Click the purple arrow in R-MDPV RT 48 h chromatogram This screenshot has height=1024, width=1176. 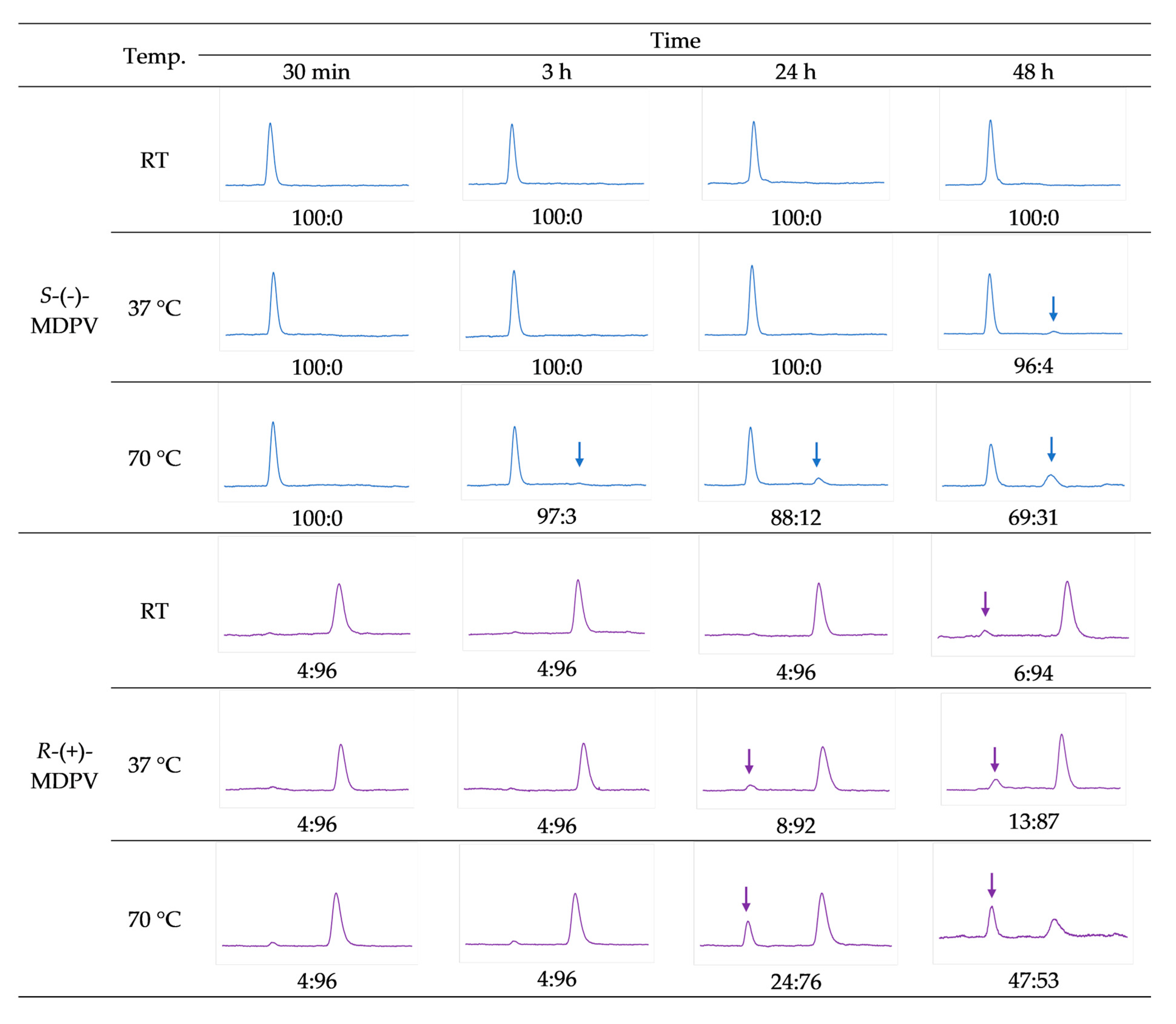(x=985, y=604)
